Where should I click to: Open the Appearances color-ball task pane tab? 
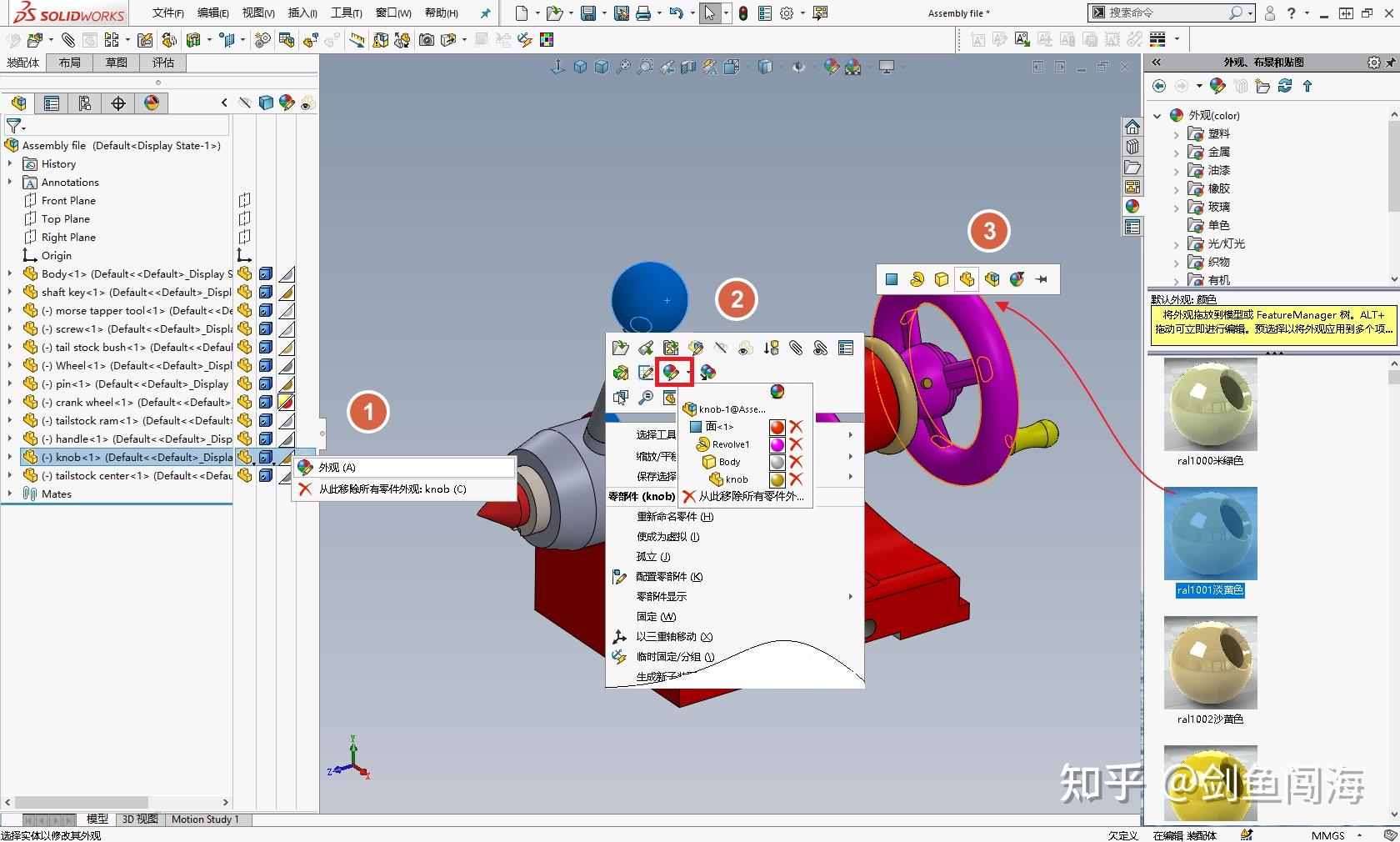[1132, 206]
